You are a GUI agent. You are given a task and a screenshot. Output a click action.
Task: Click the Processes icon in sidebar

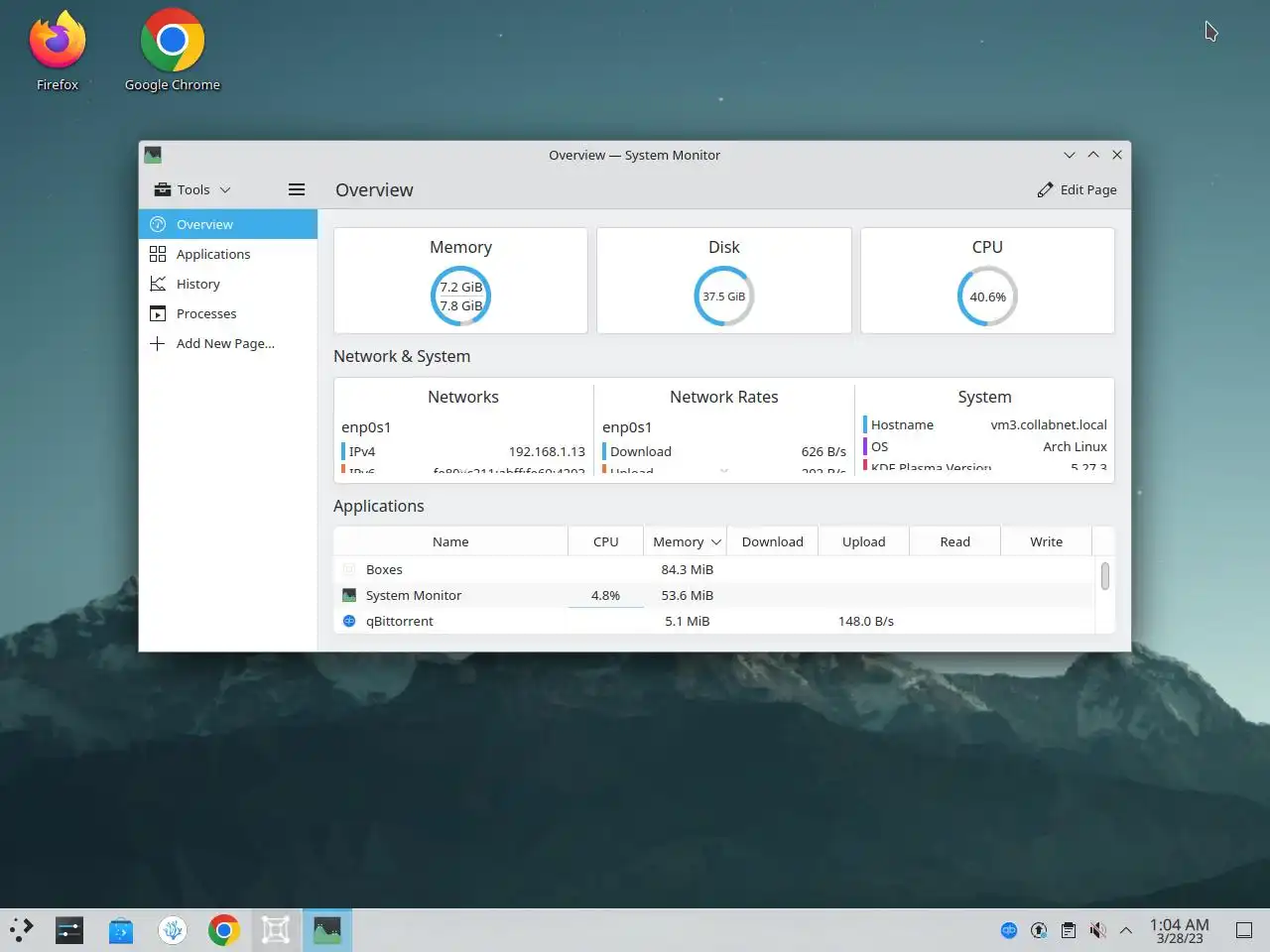[158, 313]
